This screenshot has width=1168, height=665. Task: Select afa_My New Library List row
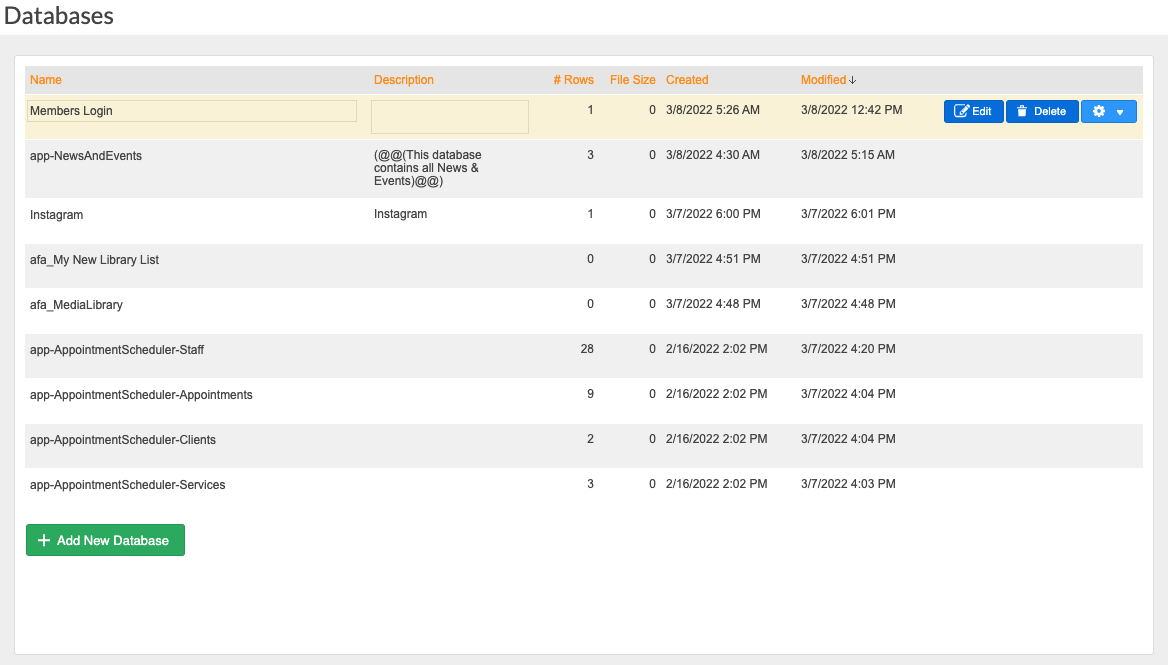(94, 260)
